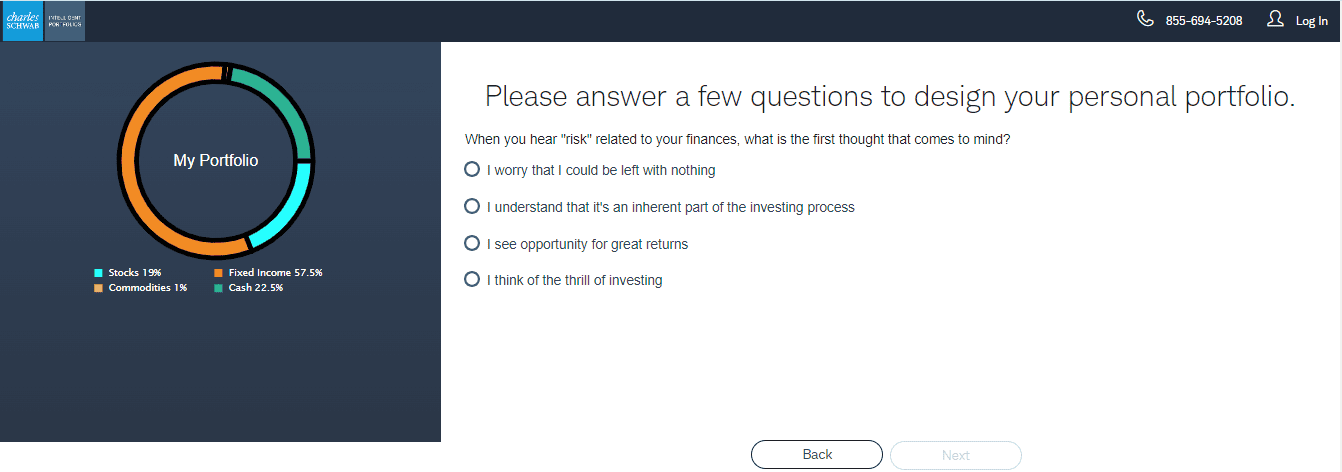Image resolution: width=1342 pixels, height=472 pixels.
Task: Click the cyan Stocks segment of the donut chart
Action: (x=291, y=208)
